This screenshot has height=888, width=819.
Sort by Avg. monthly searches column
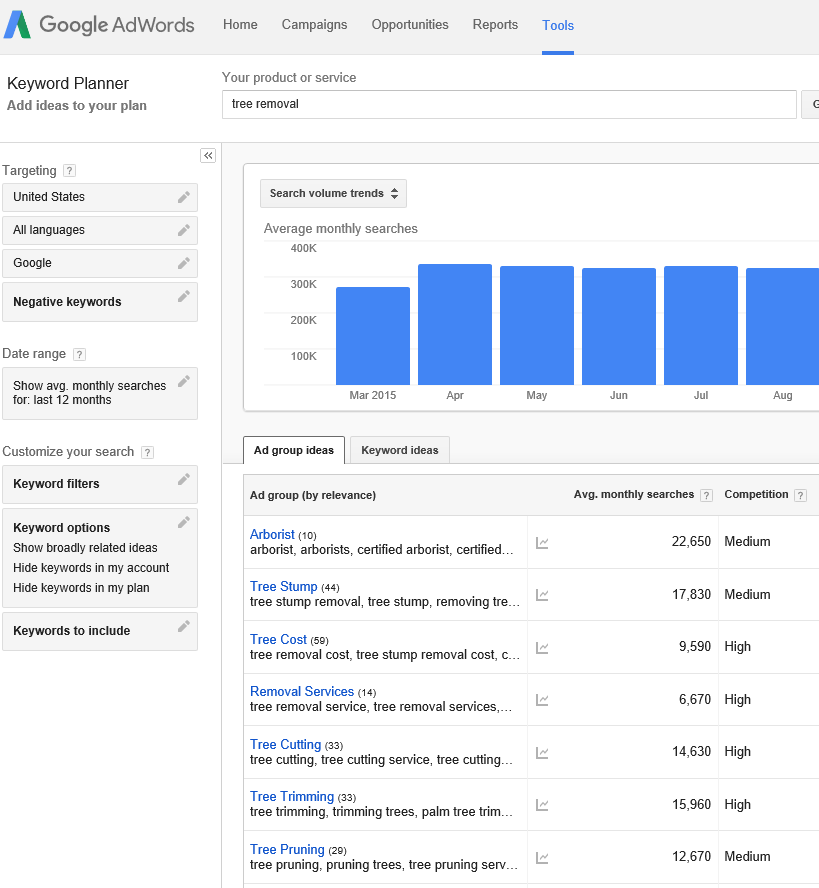634,494
